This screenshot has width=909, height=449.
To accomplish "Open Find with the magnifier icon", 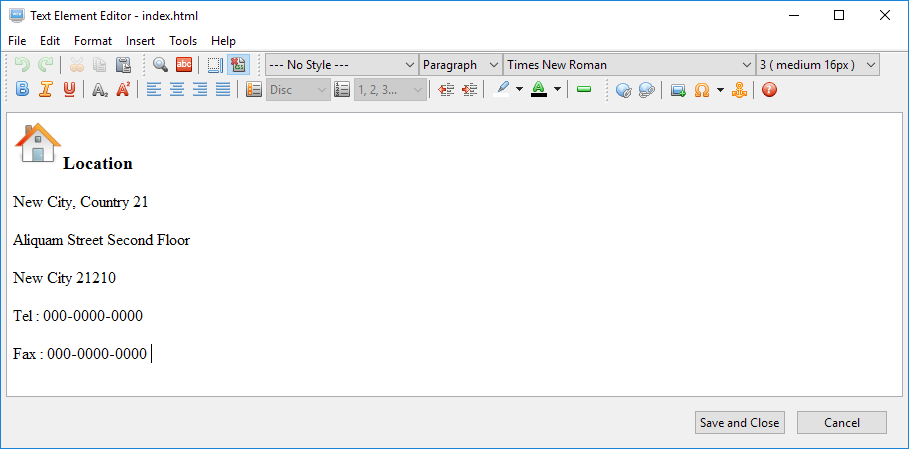I will click(x=161, y=65).
